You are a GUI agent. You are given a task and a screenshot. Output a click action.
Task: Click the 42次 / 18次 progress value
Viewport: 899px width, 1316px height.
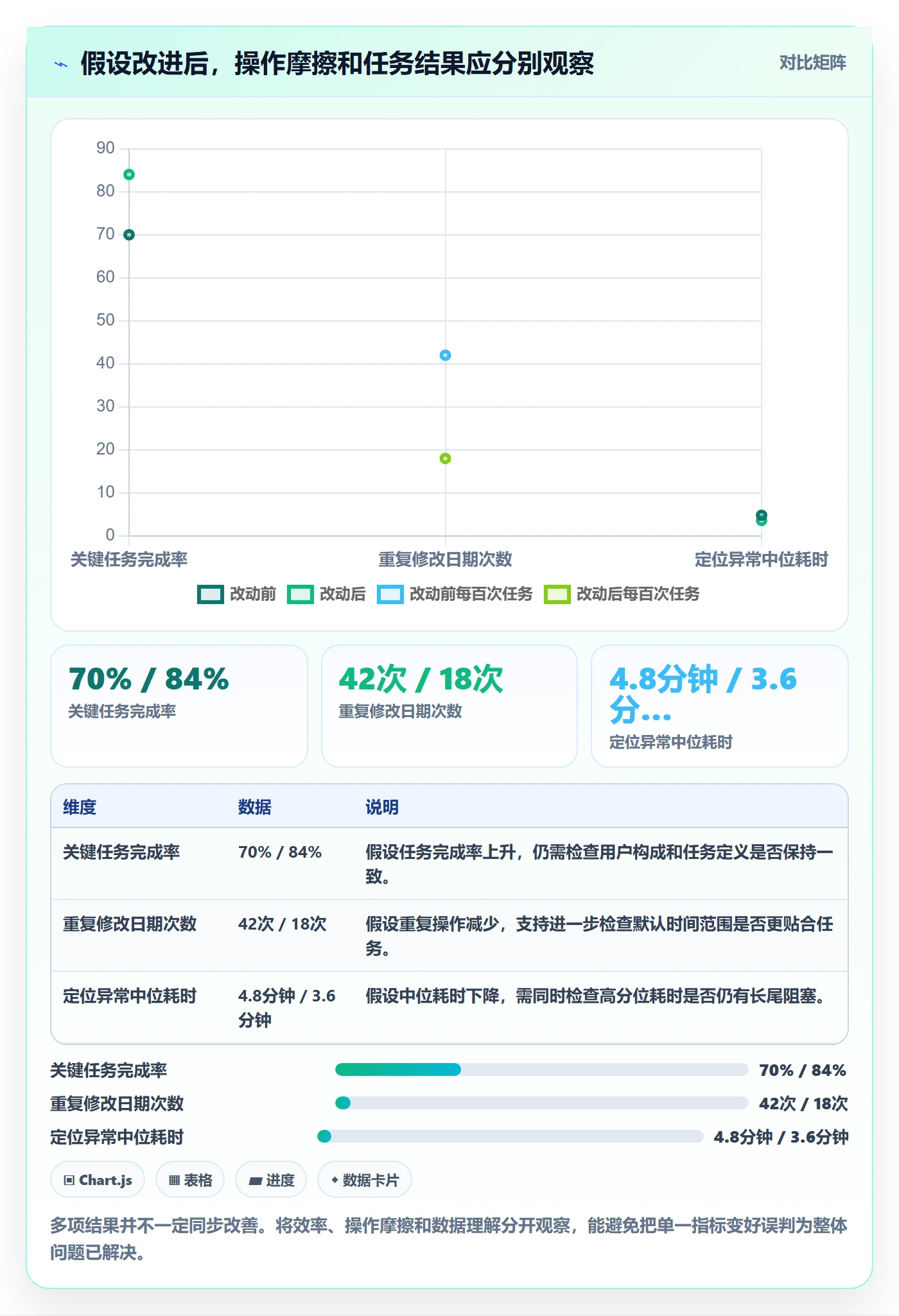803,1104
